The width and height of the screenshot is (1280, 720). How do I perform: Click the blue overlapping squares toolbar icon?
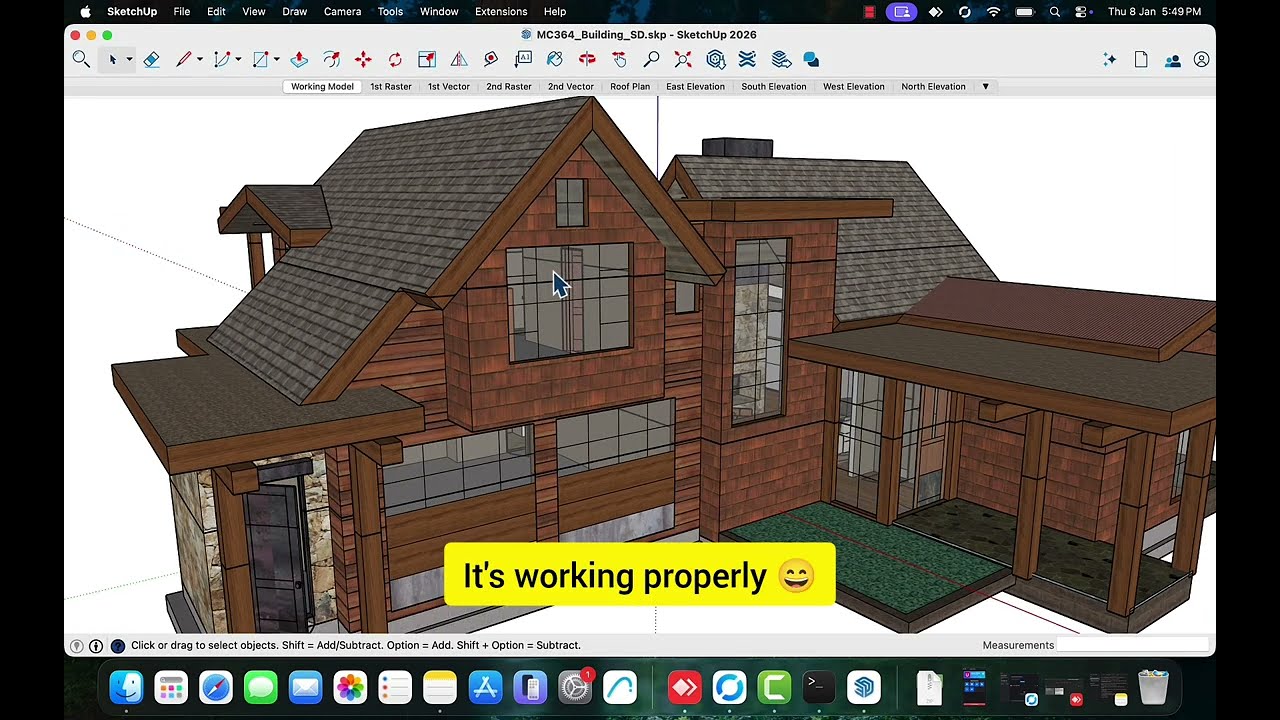[811, 60]
